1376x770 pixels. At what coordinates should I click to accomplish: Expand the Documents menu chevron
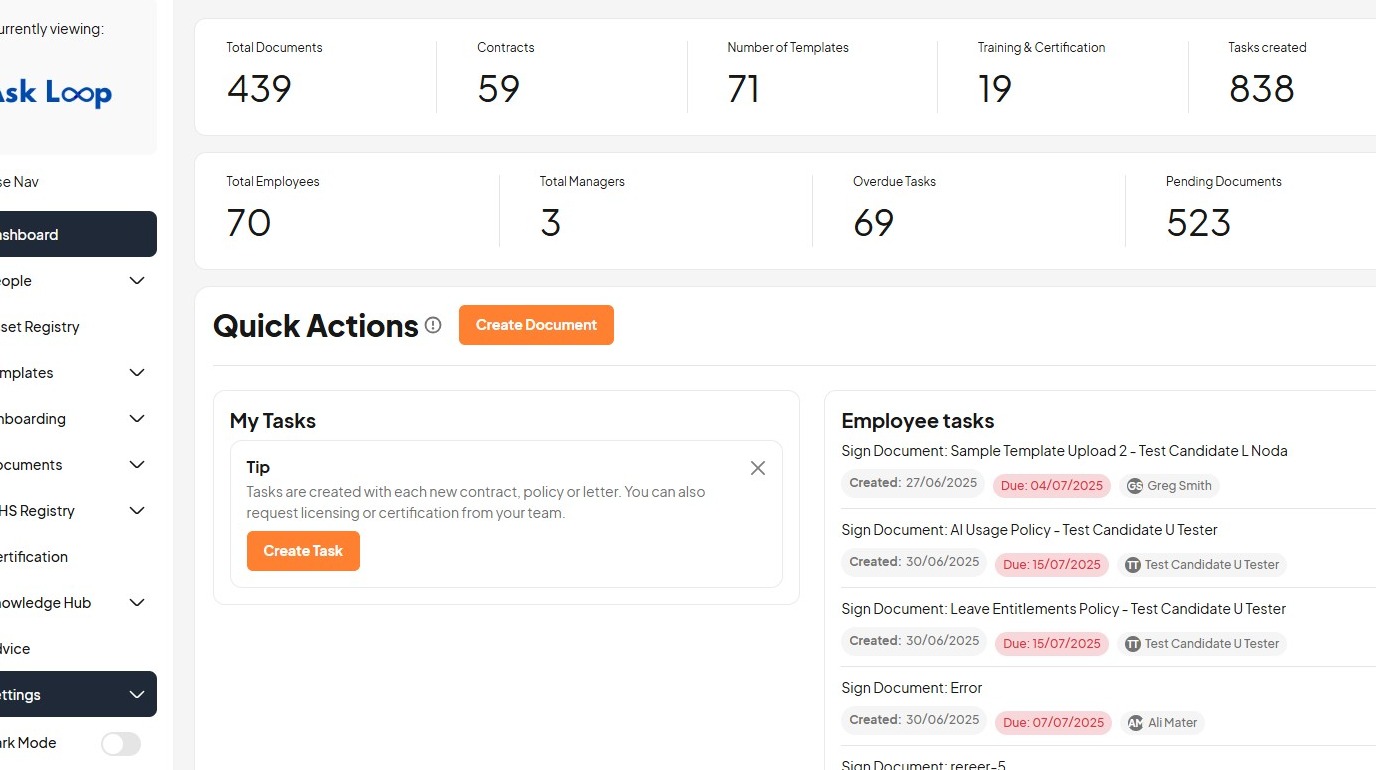137,465
